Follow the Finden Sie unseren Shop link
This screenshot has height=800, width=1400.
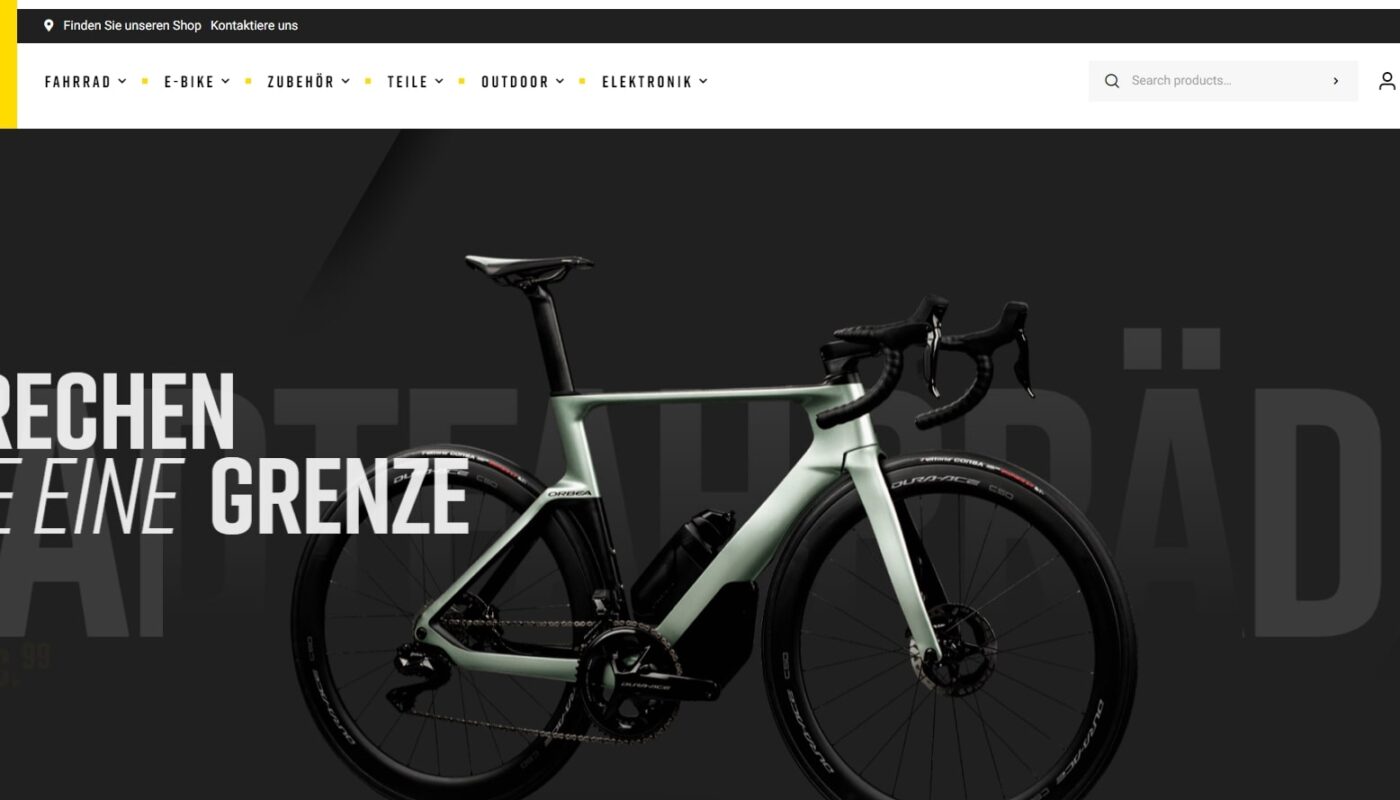(x=132, y=25)
